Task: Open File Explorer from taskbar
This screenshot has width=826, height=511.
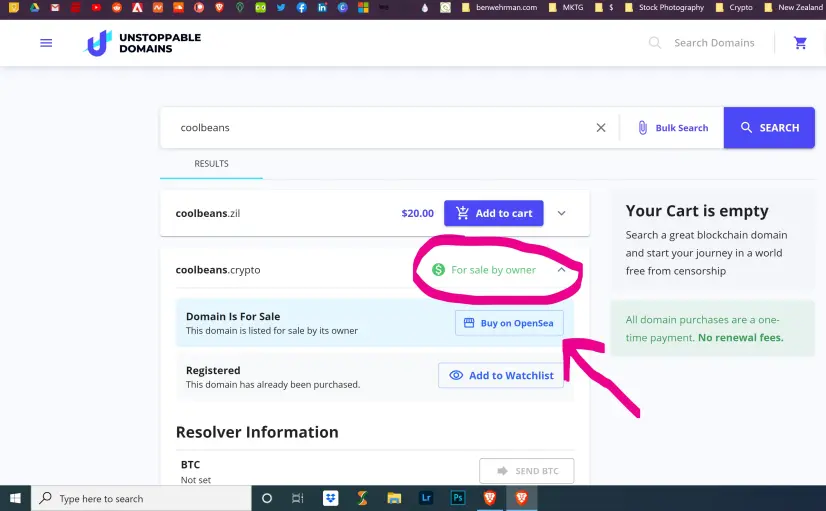Action: pos(394,498)
